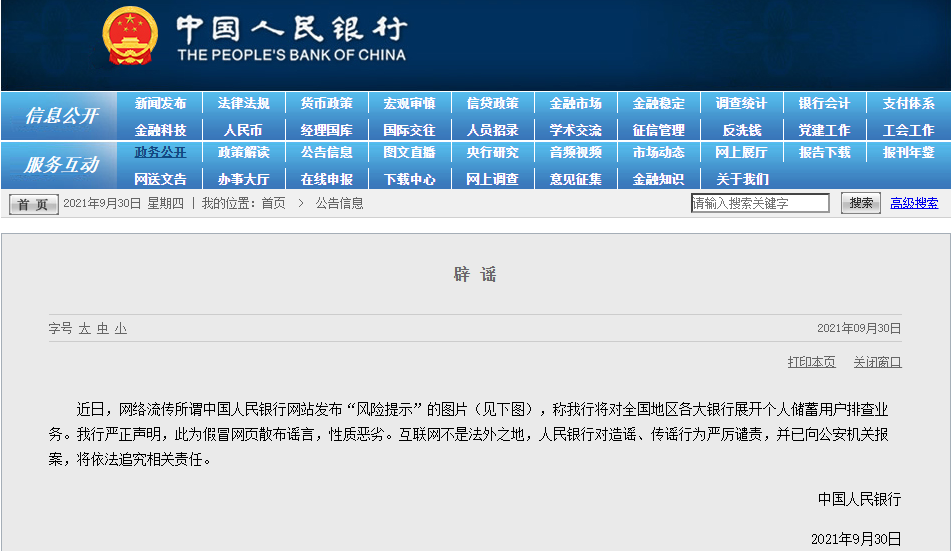Click the 中国人民银行 signature text

coord(859,499)
